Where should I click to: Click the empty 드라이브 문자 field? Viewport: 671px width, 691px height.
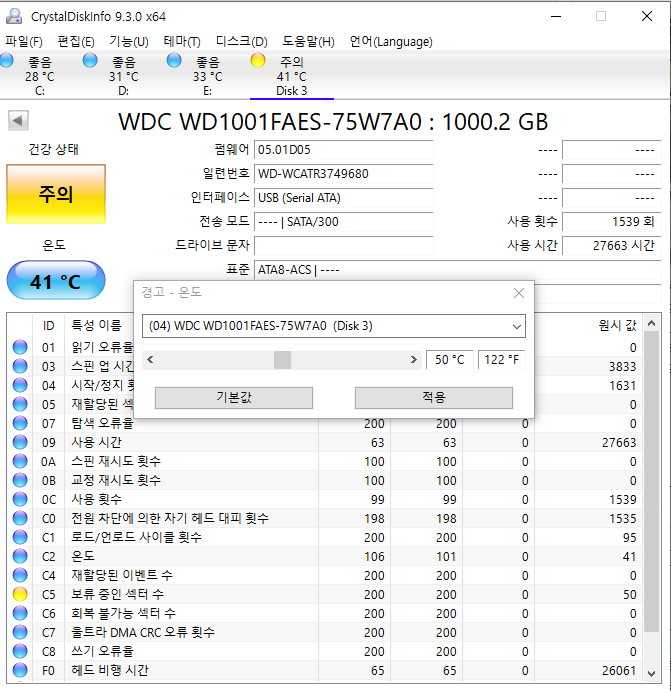(x=344, y=245)
